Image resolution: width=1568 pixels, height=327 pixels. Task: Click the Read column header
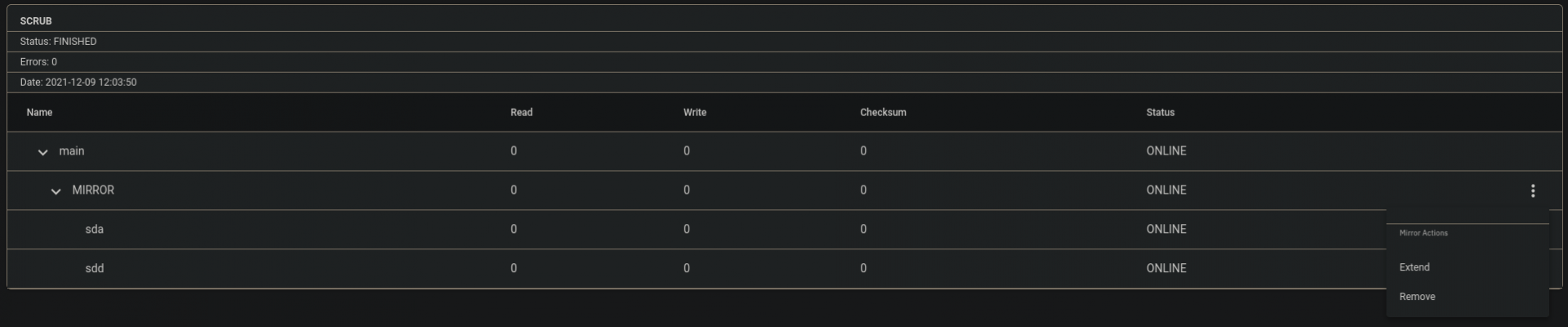click(x=521, y=113)
